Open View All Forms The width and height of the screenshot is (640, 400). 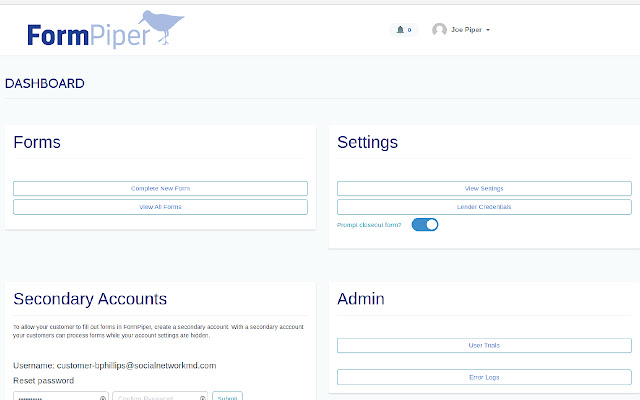tap(160, 207)
